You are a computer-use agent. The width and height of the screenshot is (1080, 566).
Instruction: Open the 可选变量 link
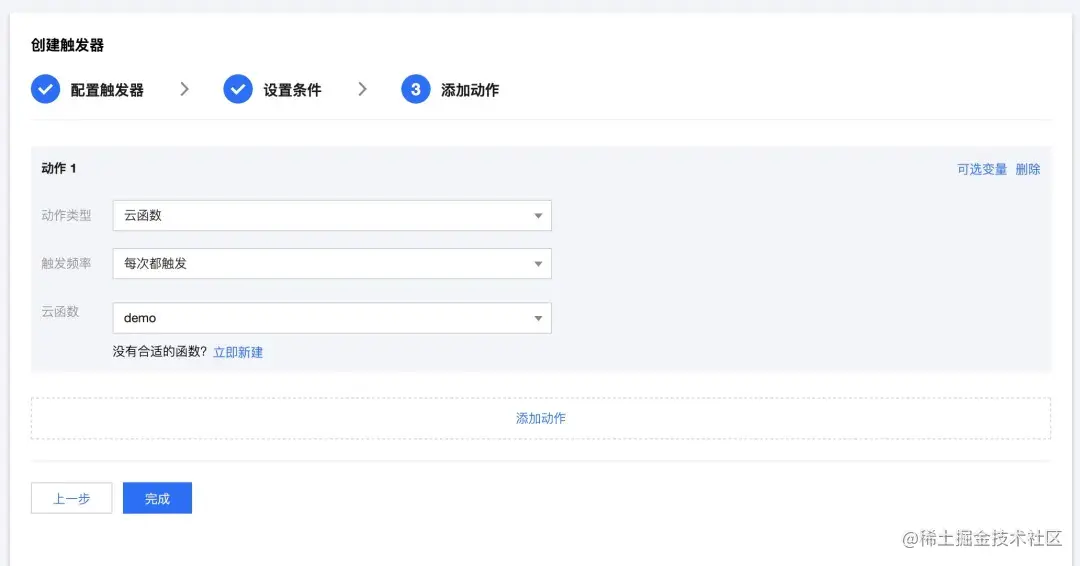coord(982,169)
